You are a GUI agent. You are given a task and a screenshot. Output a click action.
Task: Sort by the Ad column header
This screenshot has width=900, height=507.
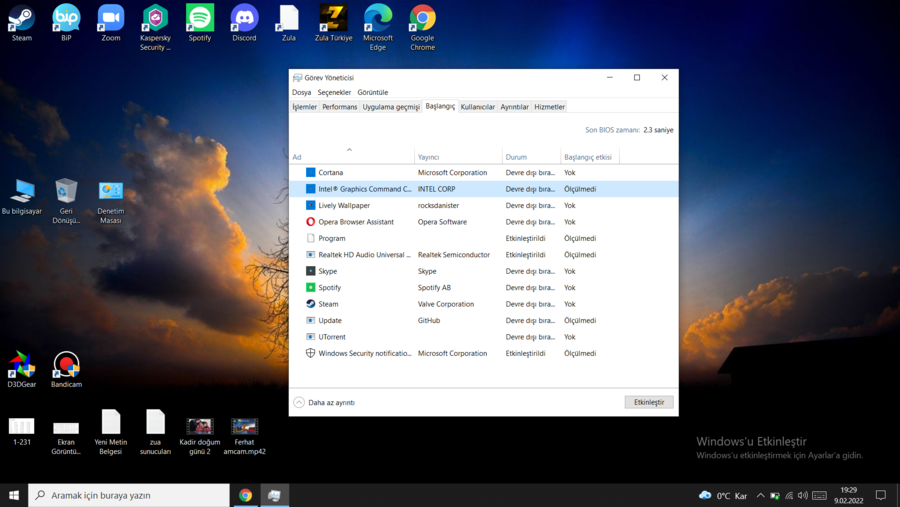click(x=351, y=155)
